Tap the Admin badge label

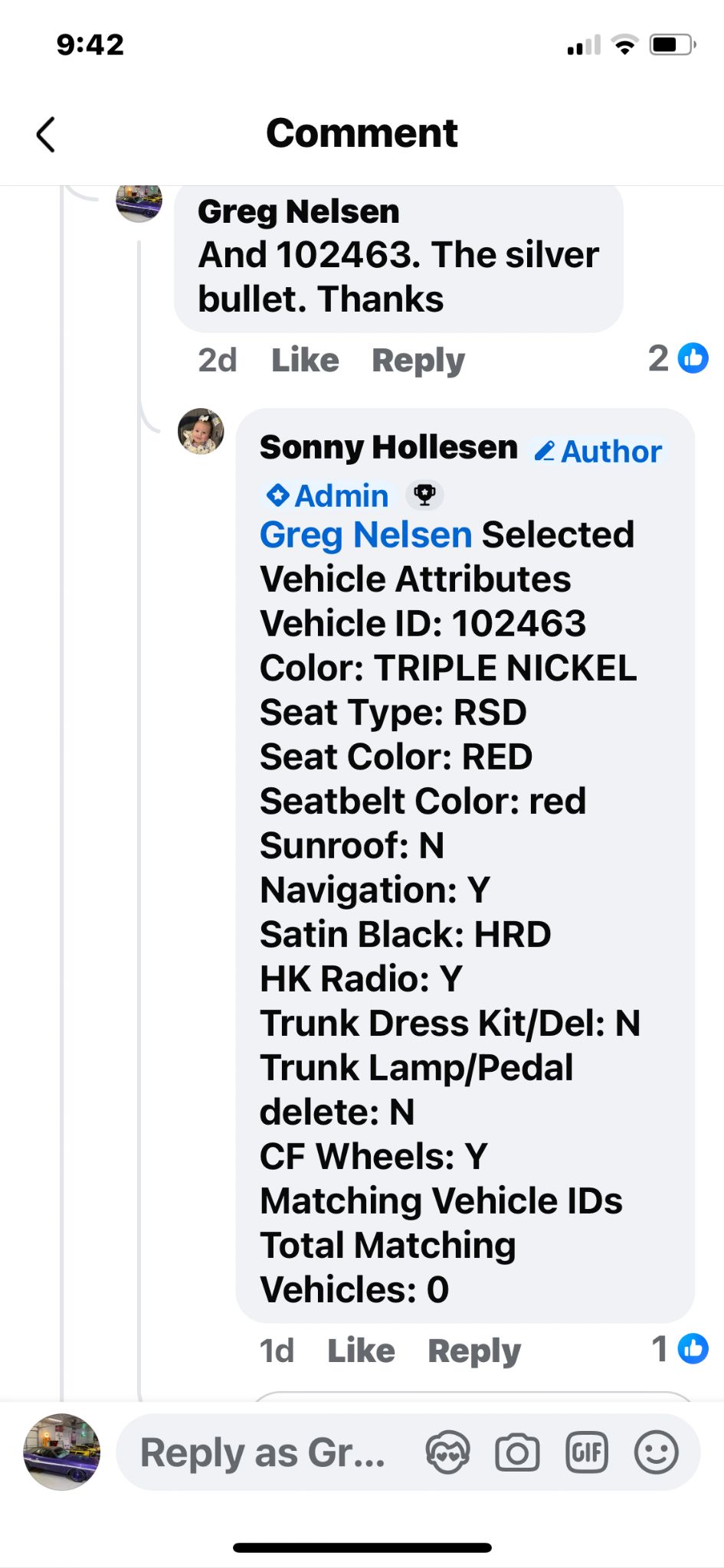tap(328, 495)
